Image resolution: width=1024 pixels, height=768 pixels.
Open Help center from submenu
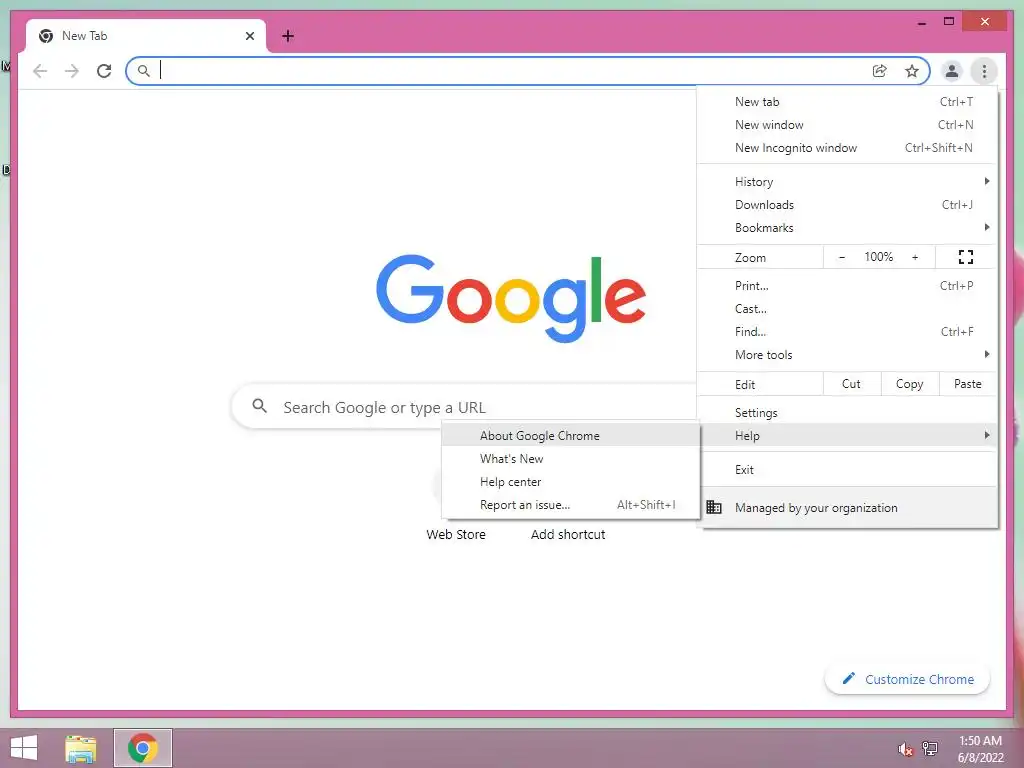[571, 482]
